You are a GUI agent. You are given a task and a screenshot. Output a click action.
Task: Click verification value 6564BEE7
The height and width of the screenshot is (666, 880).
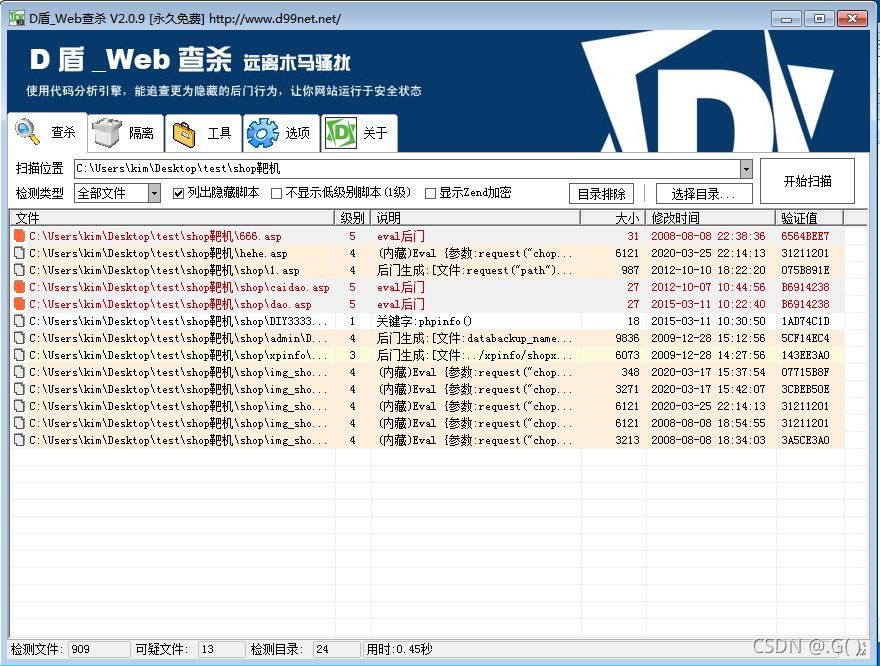coord(805,236)
